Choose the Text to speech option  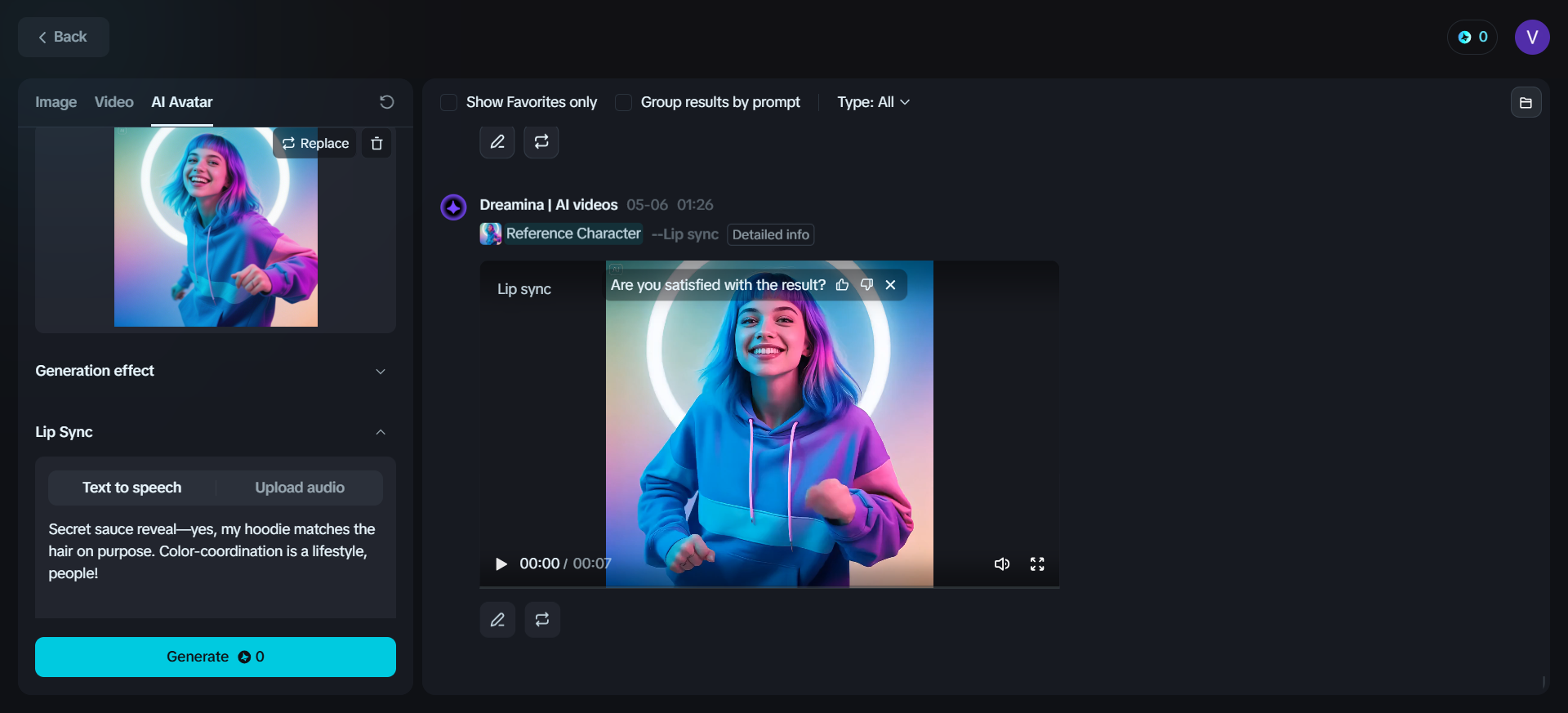click(x=132, y=488)
